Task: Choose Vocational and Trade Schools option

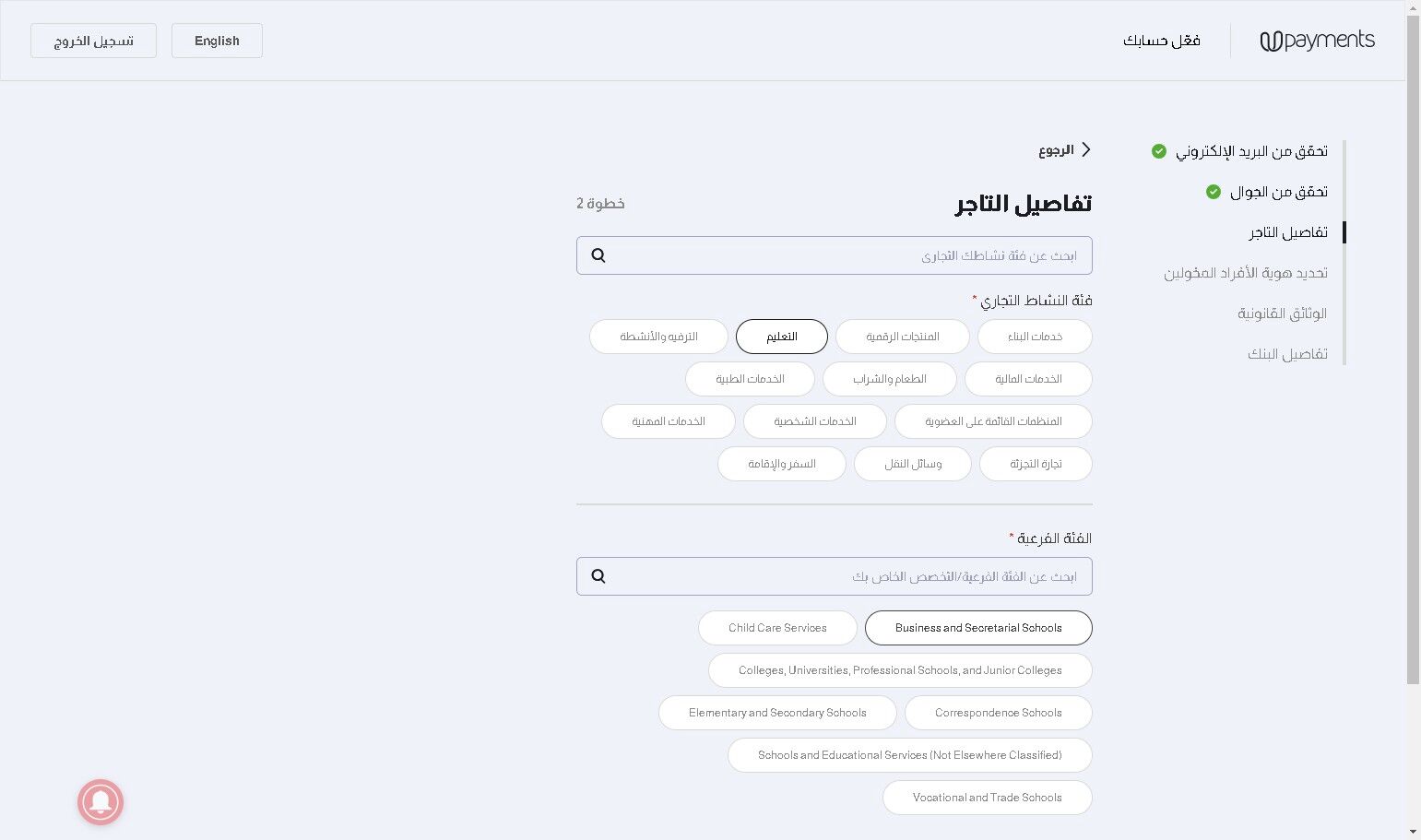Action: (x=987, y=798)
